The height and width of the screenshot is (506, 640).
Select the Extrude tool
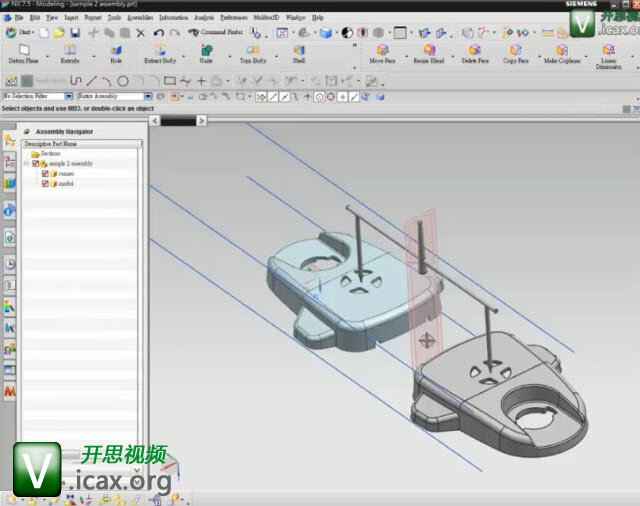point(70,53)
